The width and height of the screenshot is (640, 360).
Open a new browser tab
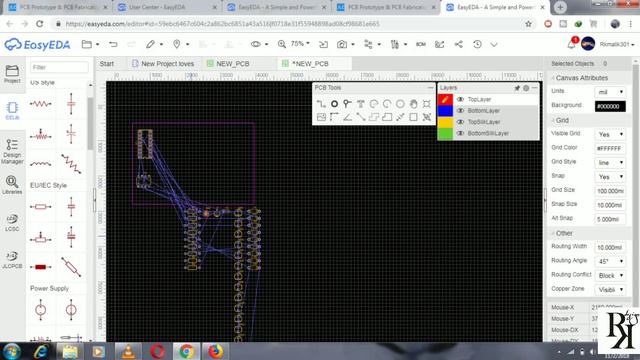560,7
